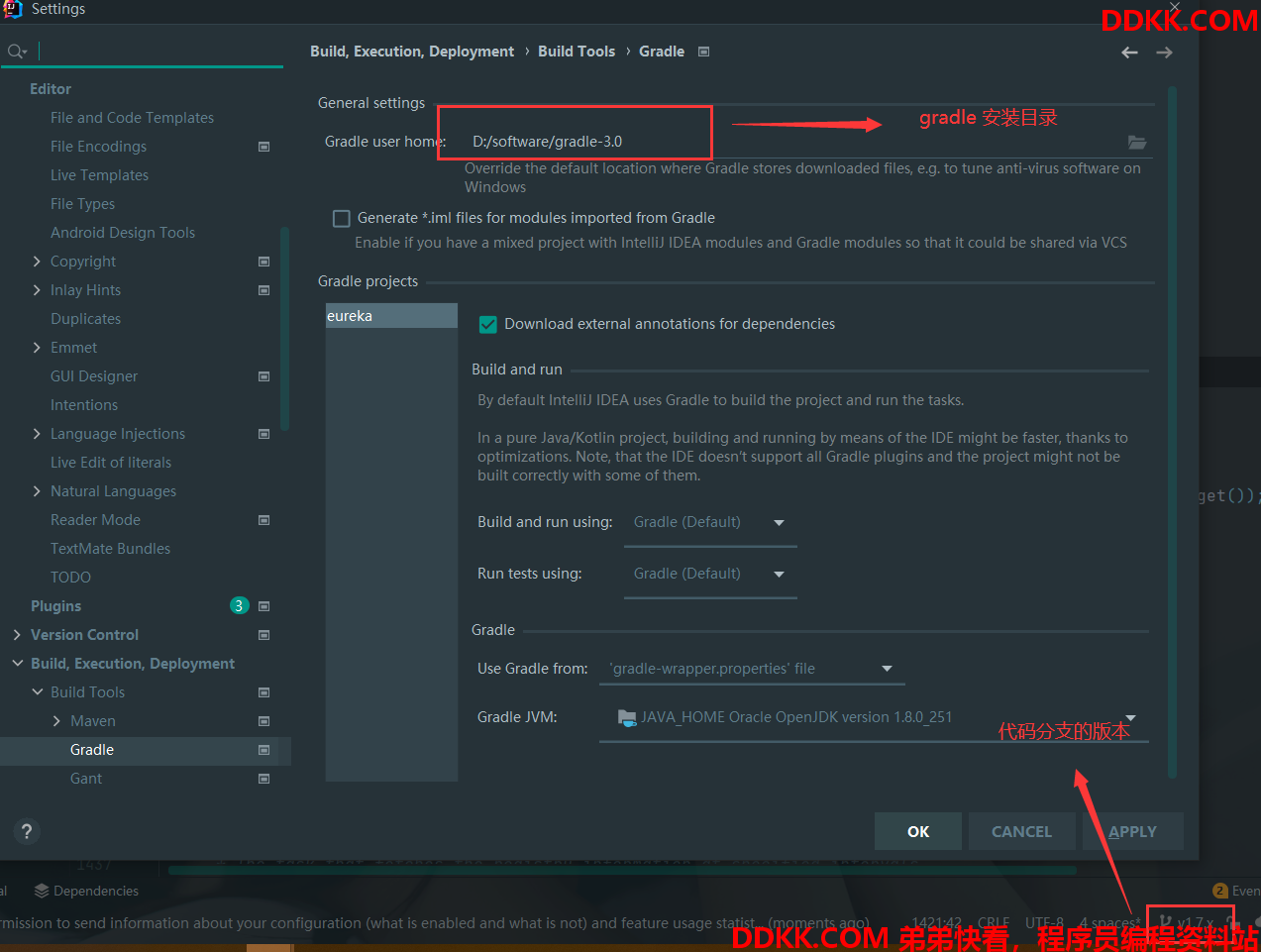Viewport: 1261px width, 952px height.
Task: Click project icon next to Plugins
Action: [x=263, y=606]
